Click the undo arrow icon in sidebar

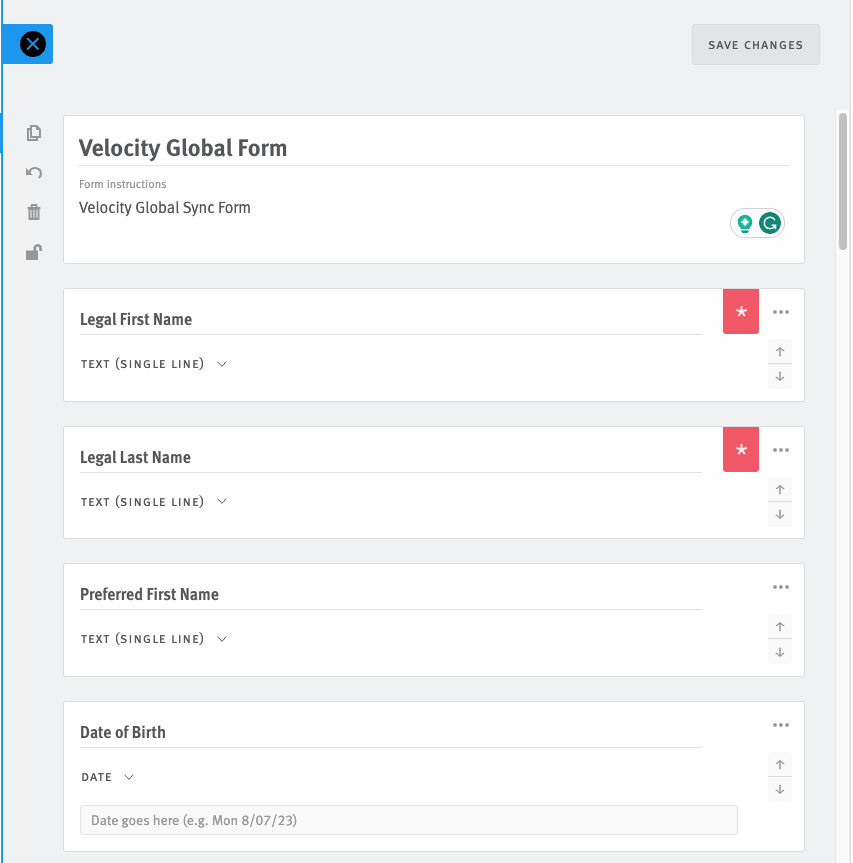pyautogui.click(x=34, y=173)
